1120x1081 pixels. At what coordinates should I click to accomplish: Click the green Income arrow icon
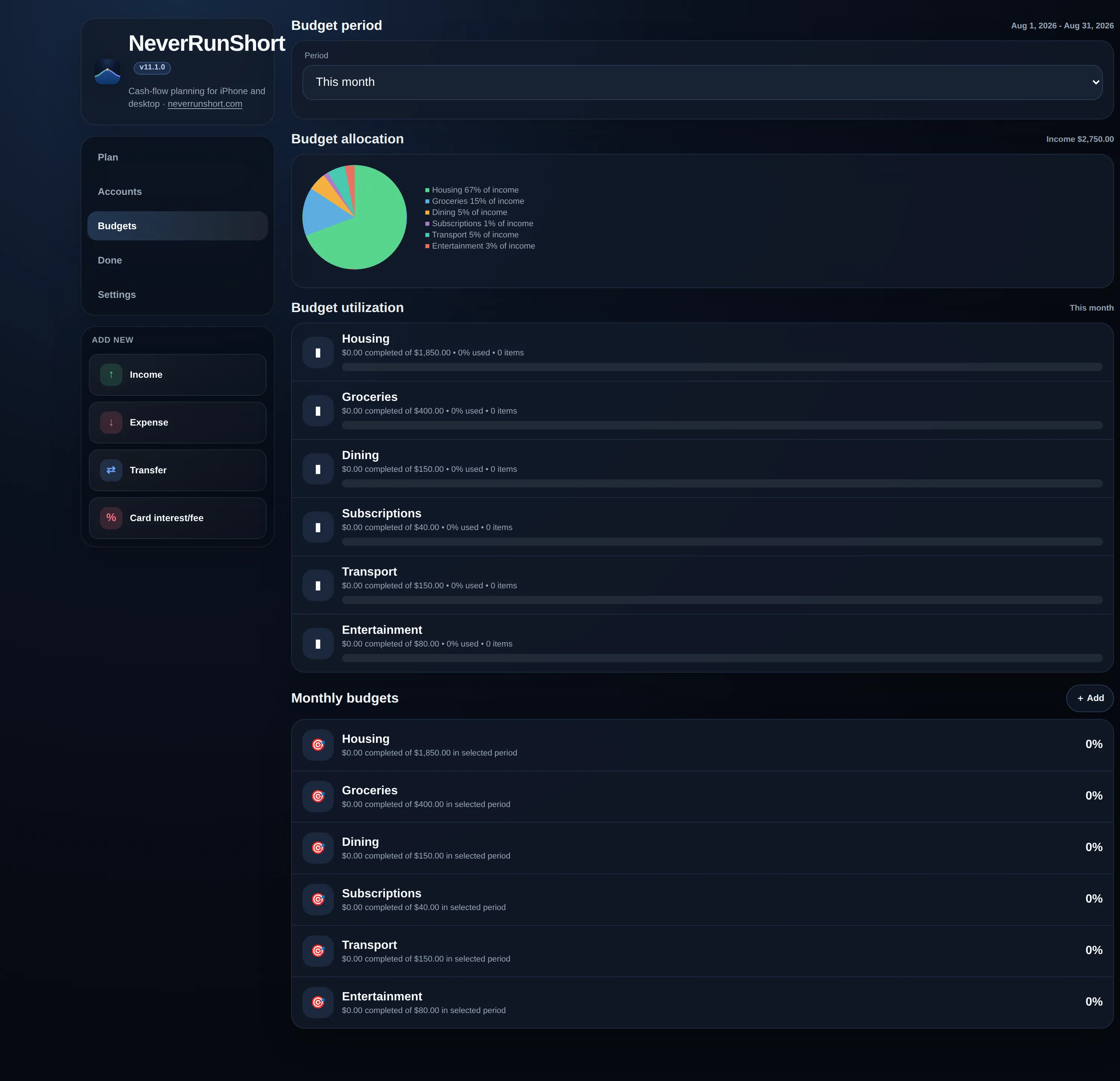pos(111,375)
